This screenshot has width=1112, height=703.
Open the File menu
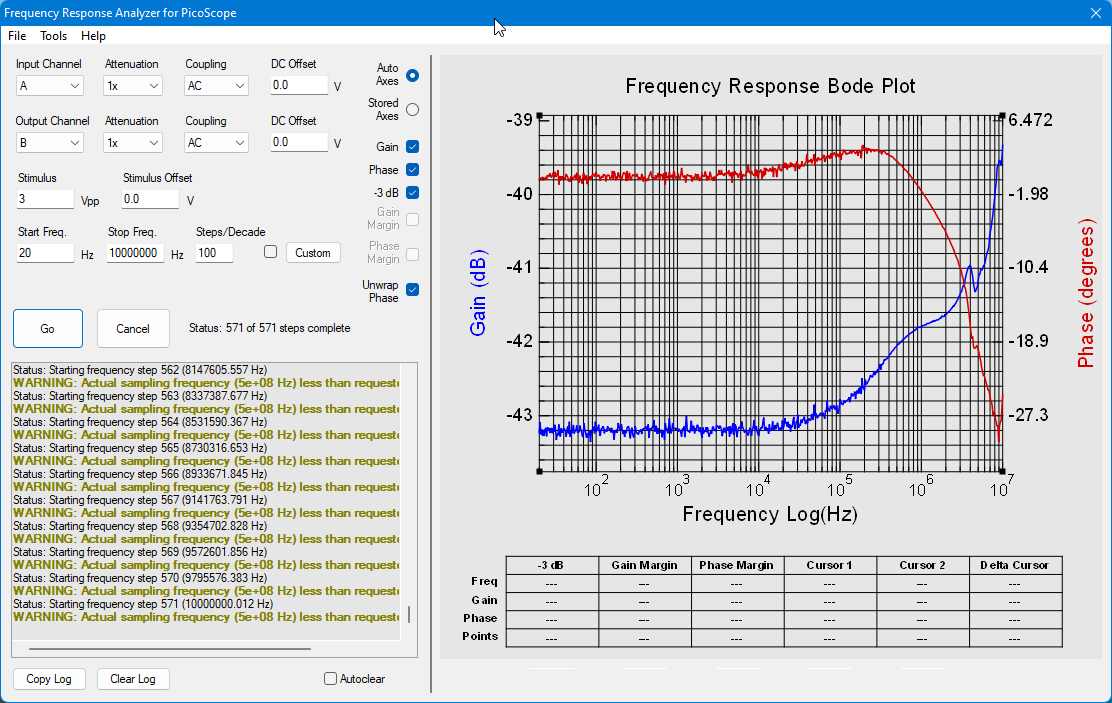pyautogui.click(x=17, y=35)
